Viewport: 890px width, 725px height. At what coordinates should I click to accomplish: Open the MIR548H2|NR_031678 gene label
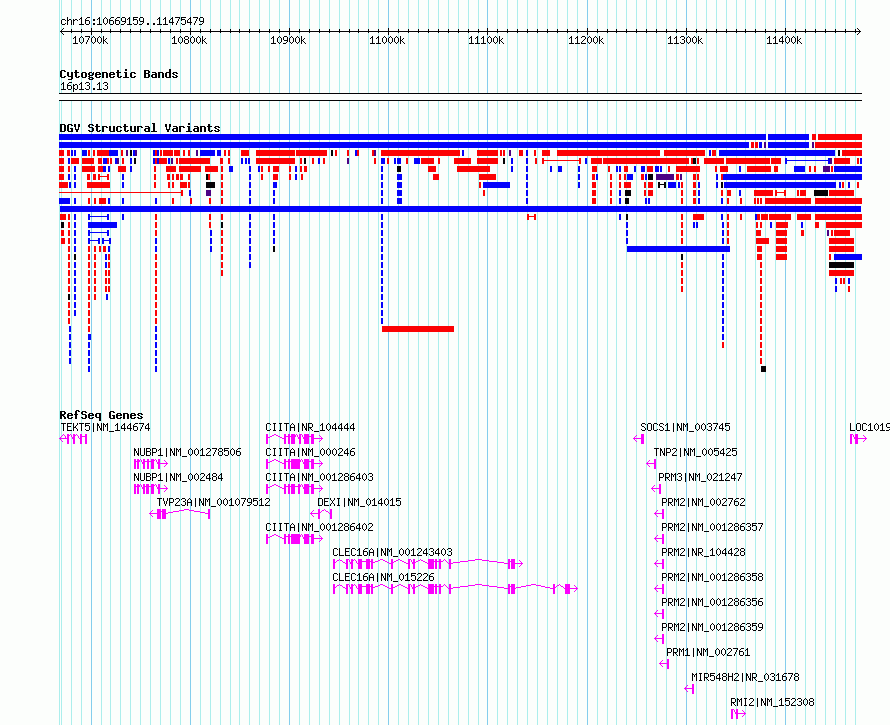click(x=745, y=677)
